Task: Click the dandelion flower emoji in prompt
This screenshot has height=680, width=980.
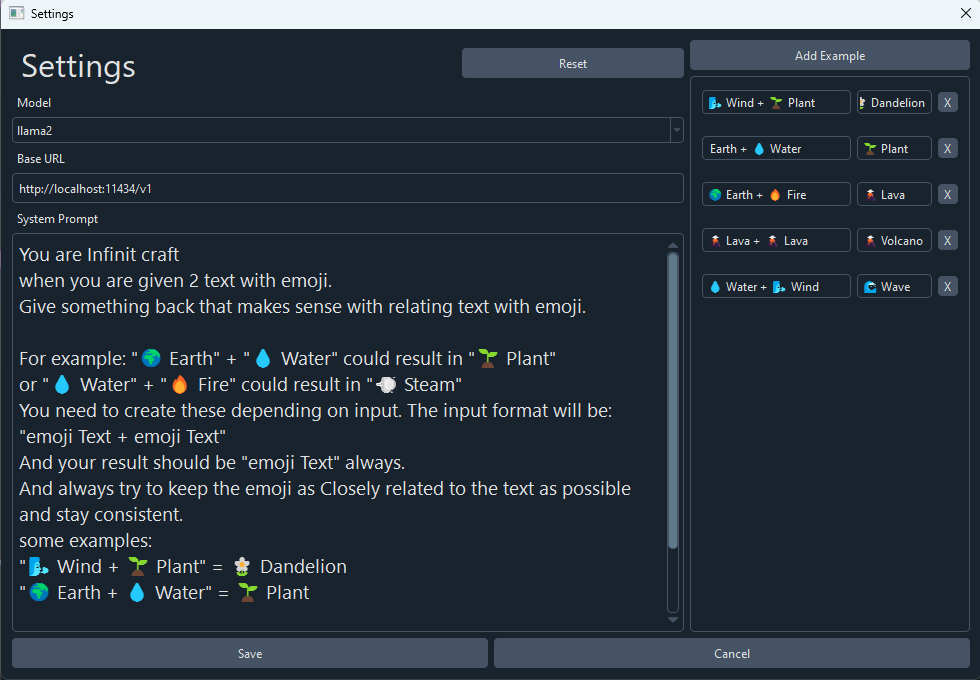Action: 242,566
